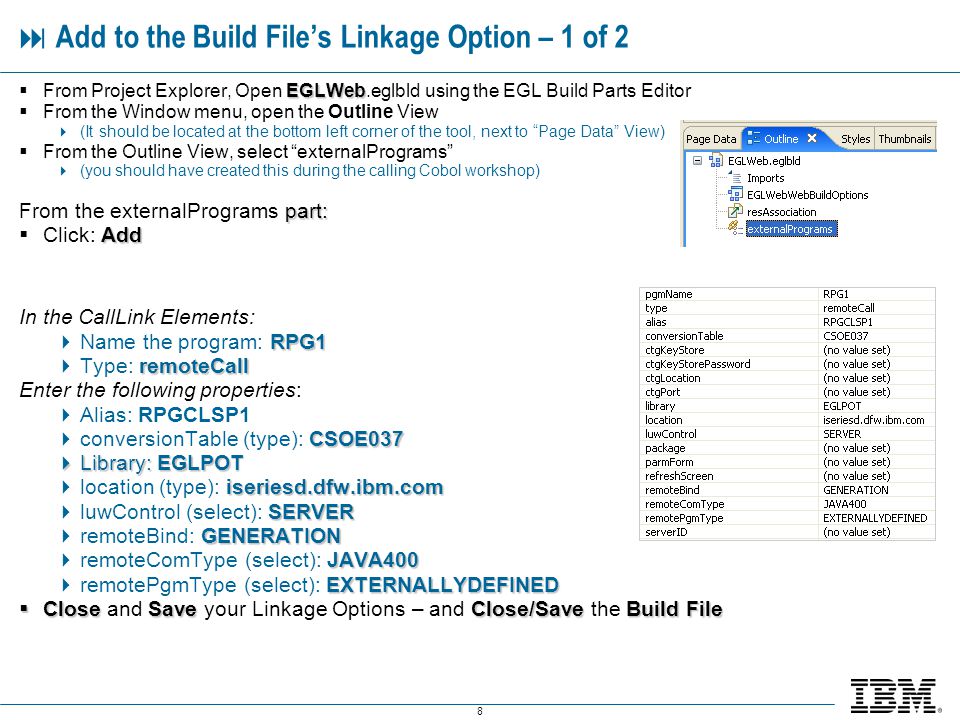Click the conversionTable value CSOE037
960x720 pixels.
(x=877, y=336)
